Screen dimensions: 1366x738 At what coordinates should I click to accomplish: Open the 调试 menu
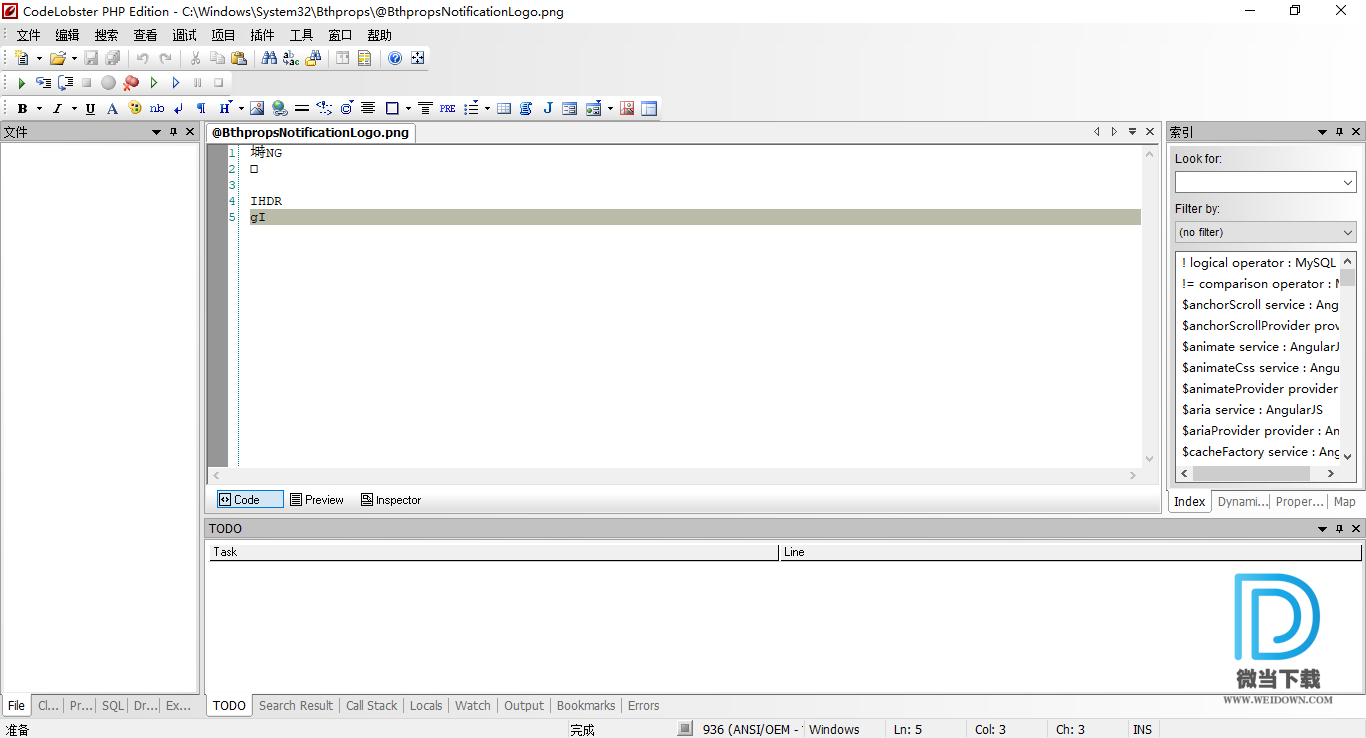(184, 35)
